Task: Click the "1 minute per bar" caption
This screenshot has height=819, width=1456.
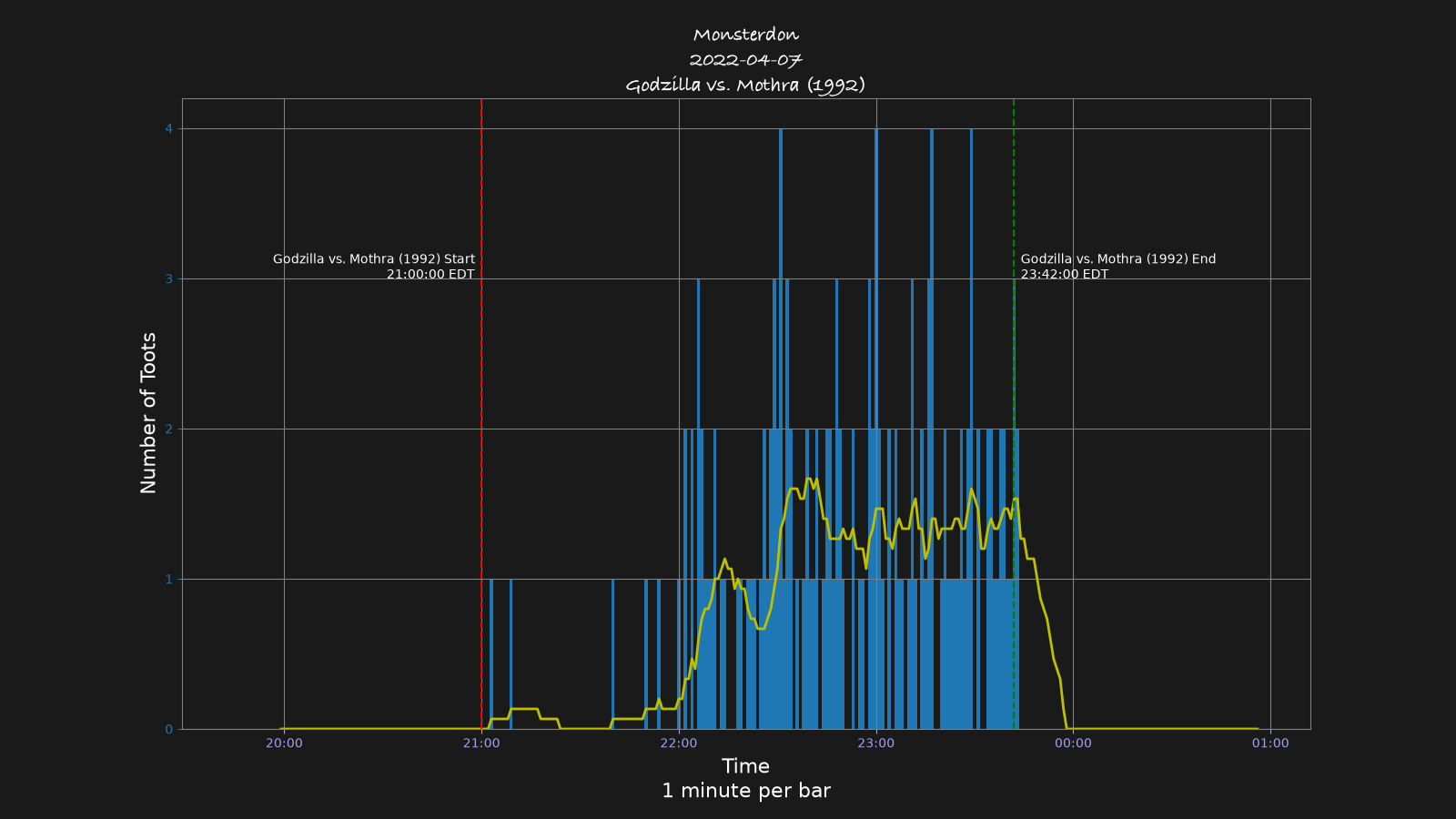Action: point(745,791)
